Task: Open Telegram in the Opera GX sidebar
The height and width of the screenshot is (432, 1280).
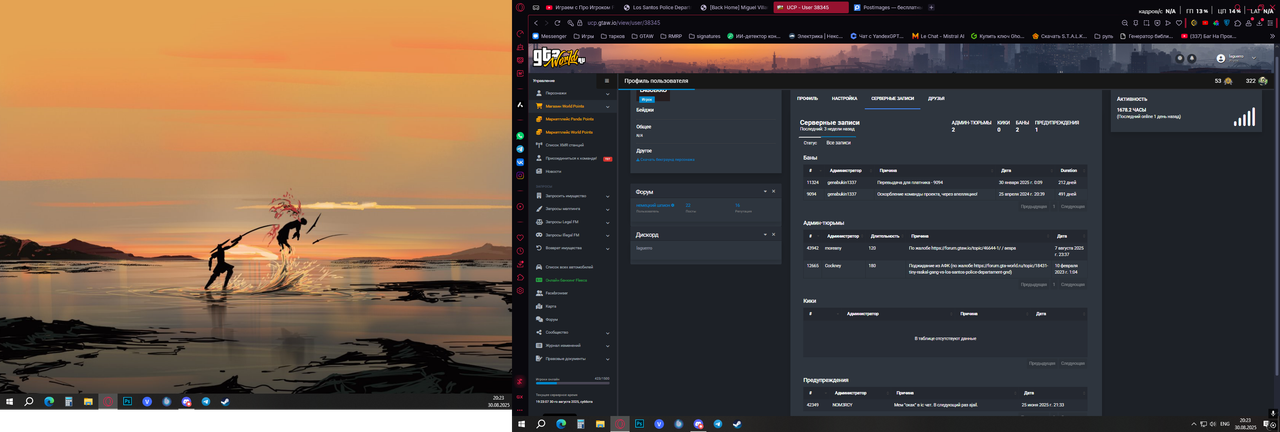Action: click(x=520, y=149)
